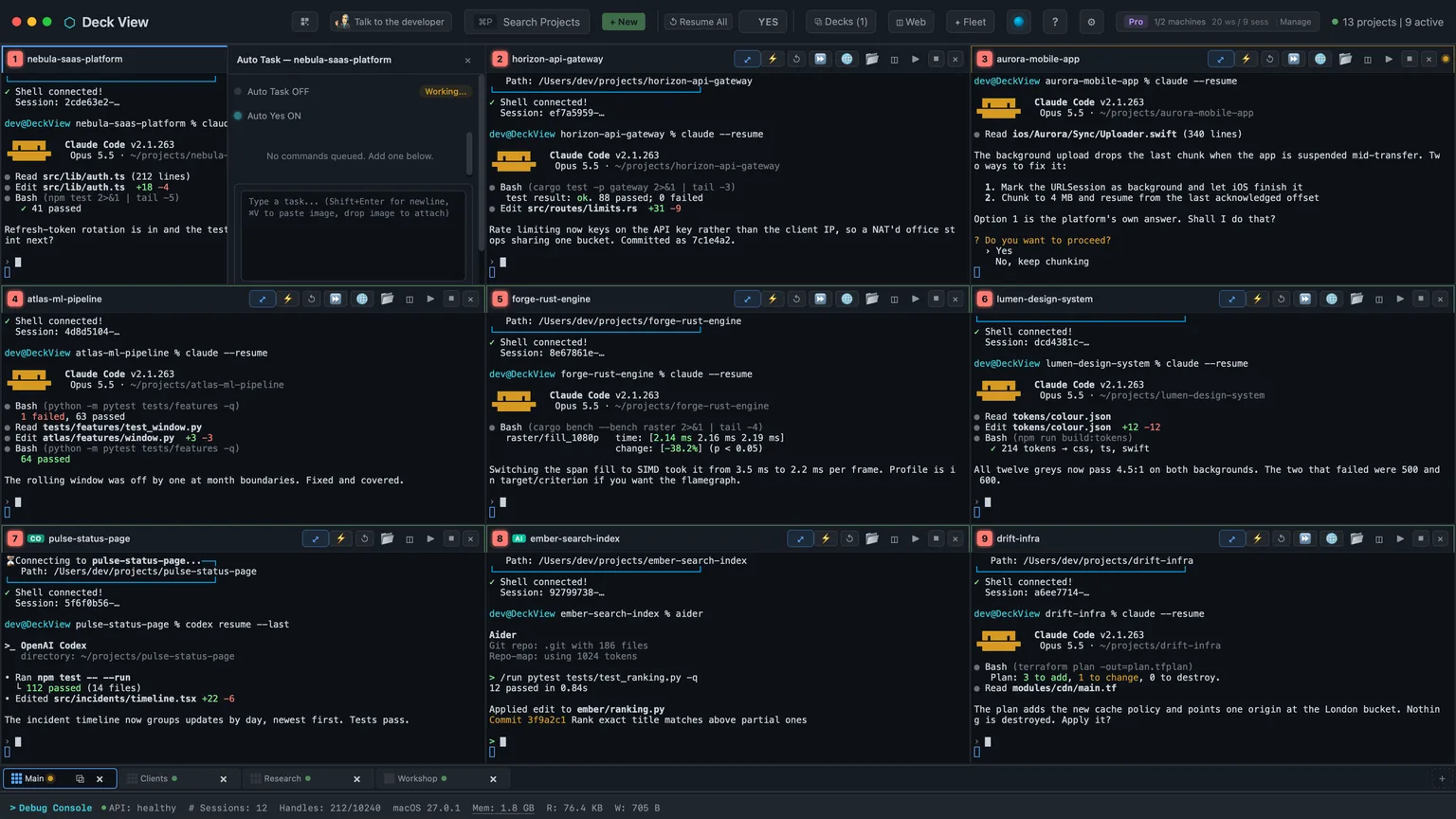Open the grid layout icon in top toolbar
Screen dimensions: 1456x819
click(x=304, y=22)
